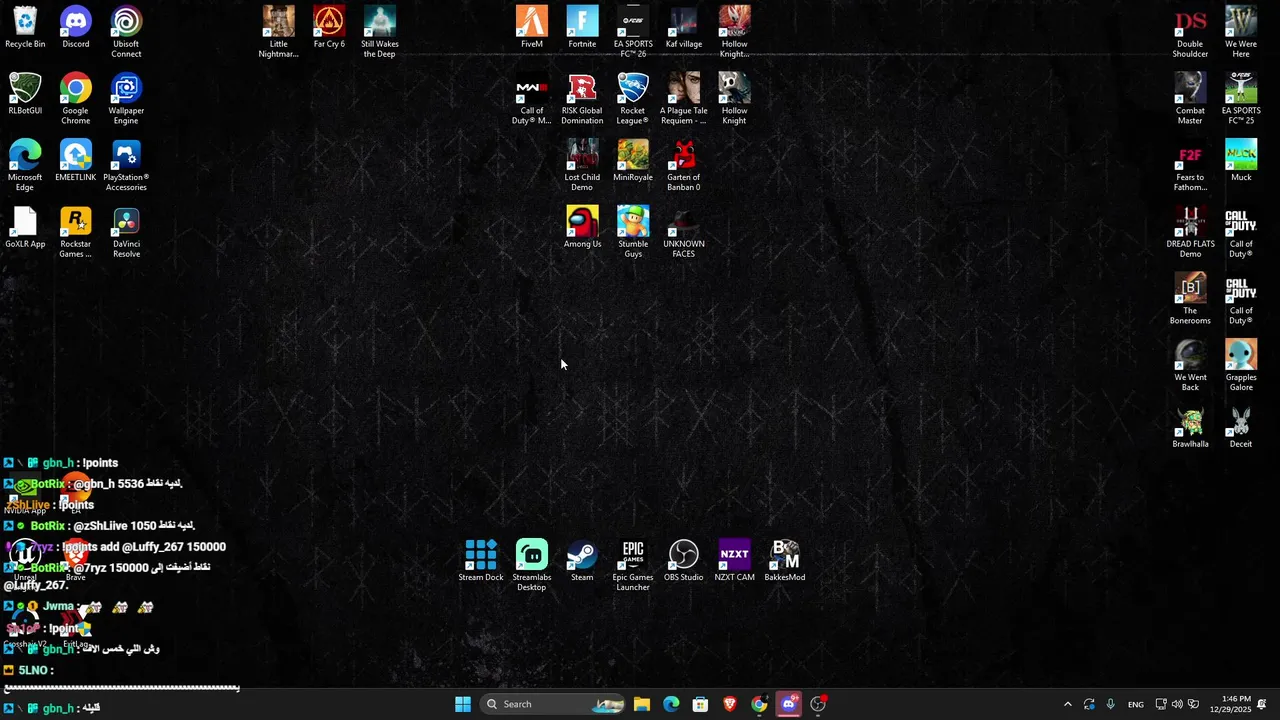This screenshot has height=720, width=1280.
Task: Select Combat Master desktop icon
Action: pos(1190,98)
